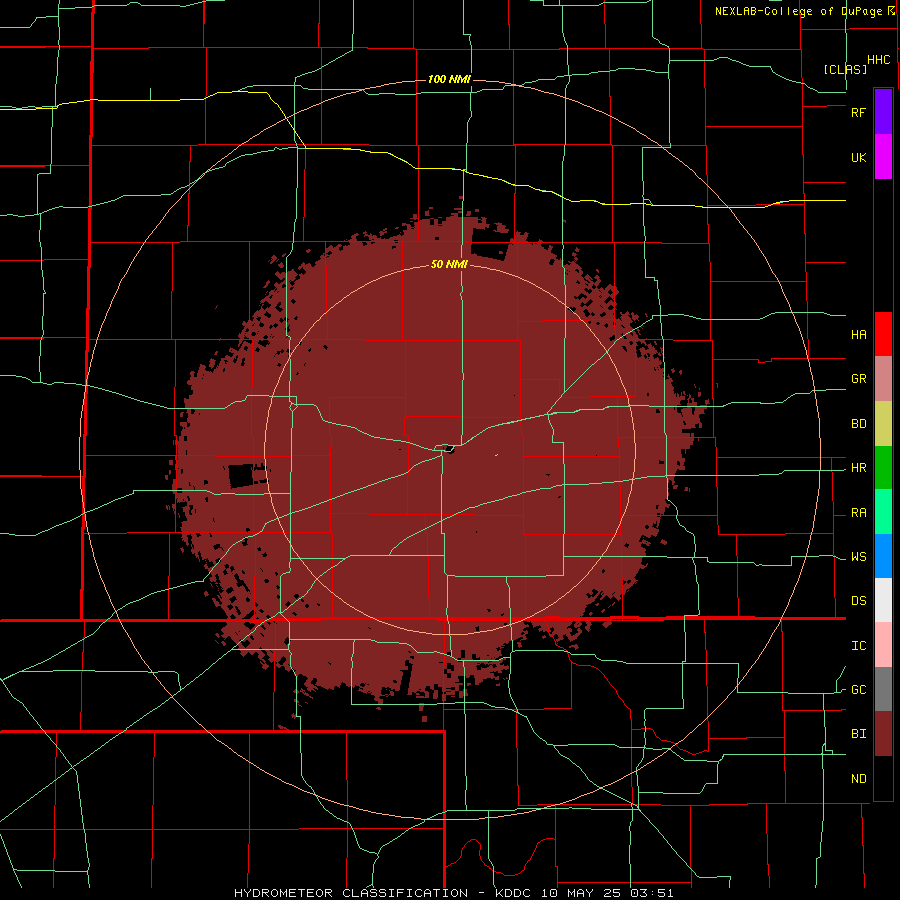The image size is (900, 900).
Task: Click the UK magenta legend color swatch
Action: [883, 157]
